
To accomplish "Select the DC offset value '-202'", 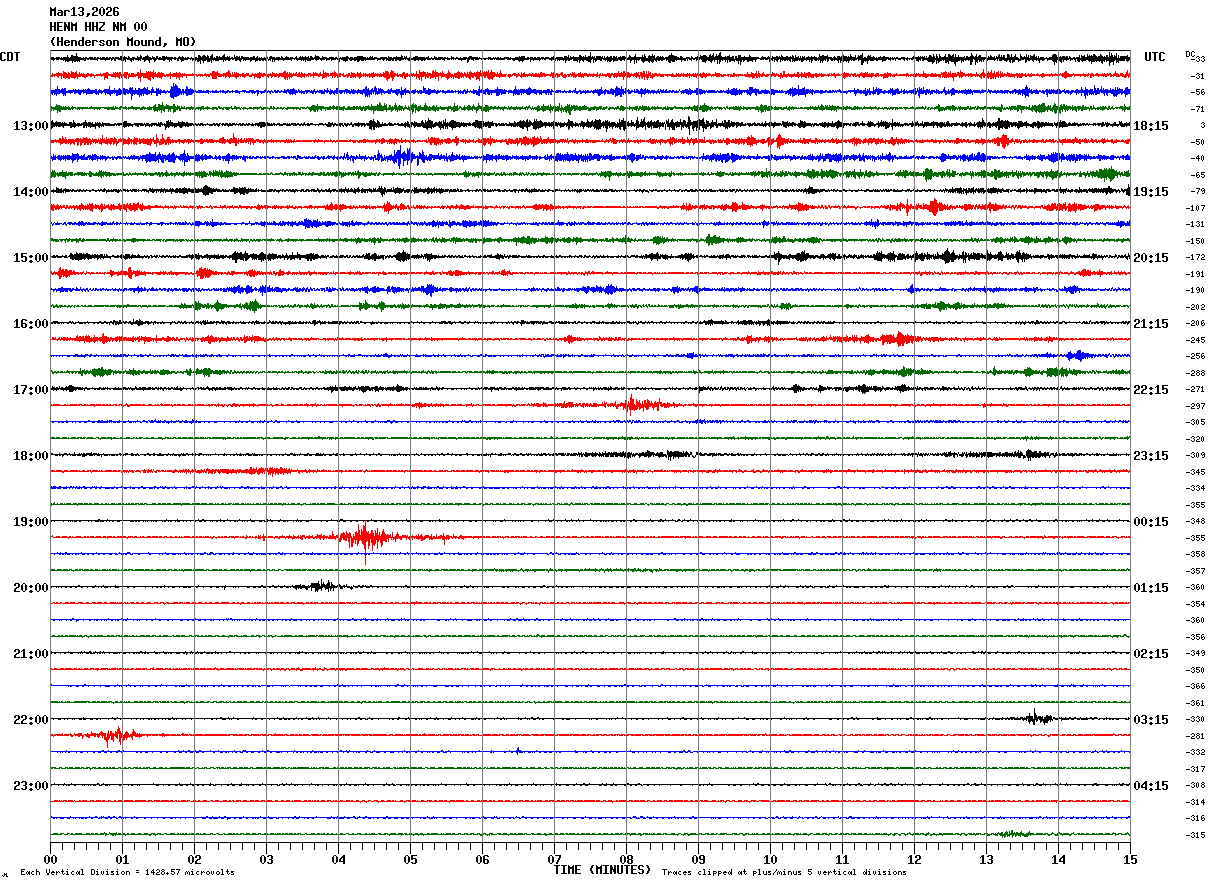I will point(1195,307).
